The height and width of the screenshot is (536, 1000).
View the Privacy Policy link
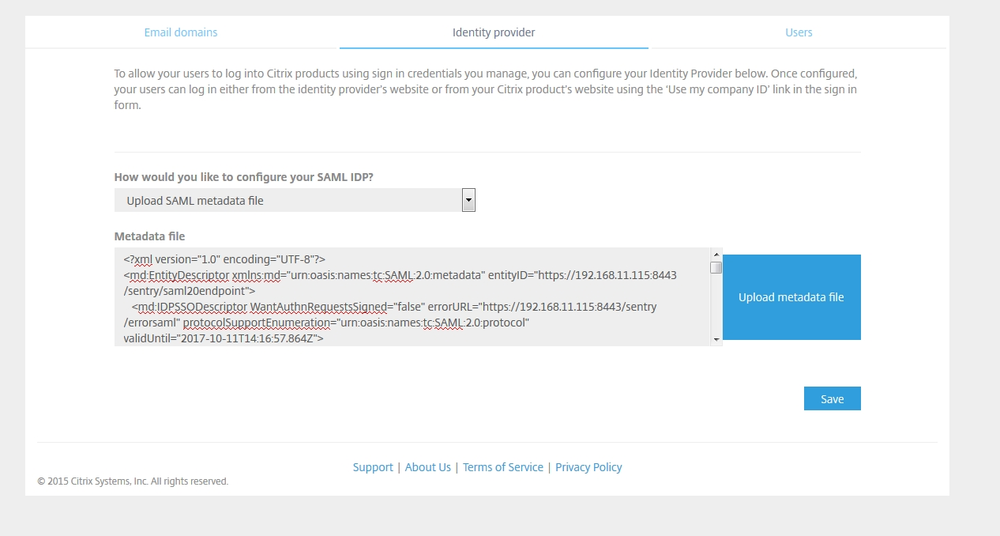pyautogui.click(x=588, y=467)
